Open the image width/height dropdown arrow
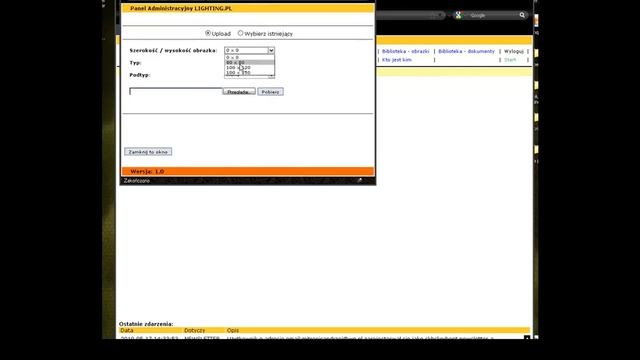Viewport: 640px width, 360px height. point(271,50)
